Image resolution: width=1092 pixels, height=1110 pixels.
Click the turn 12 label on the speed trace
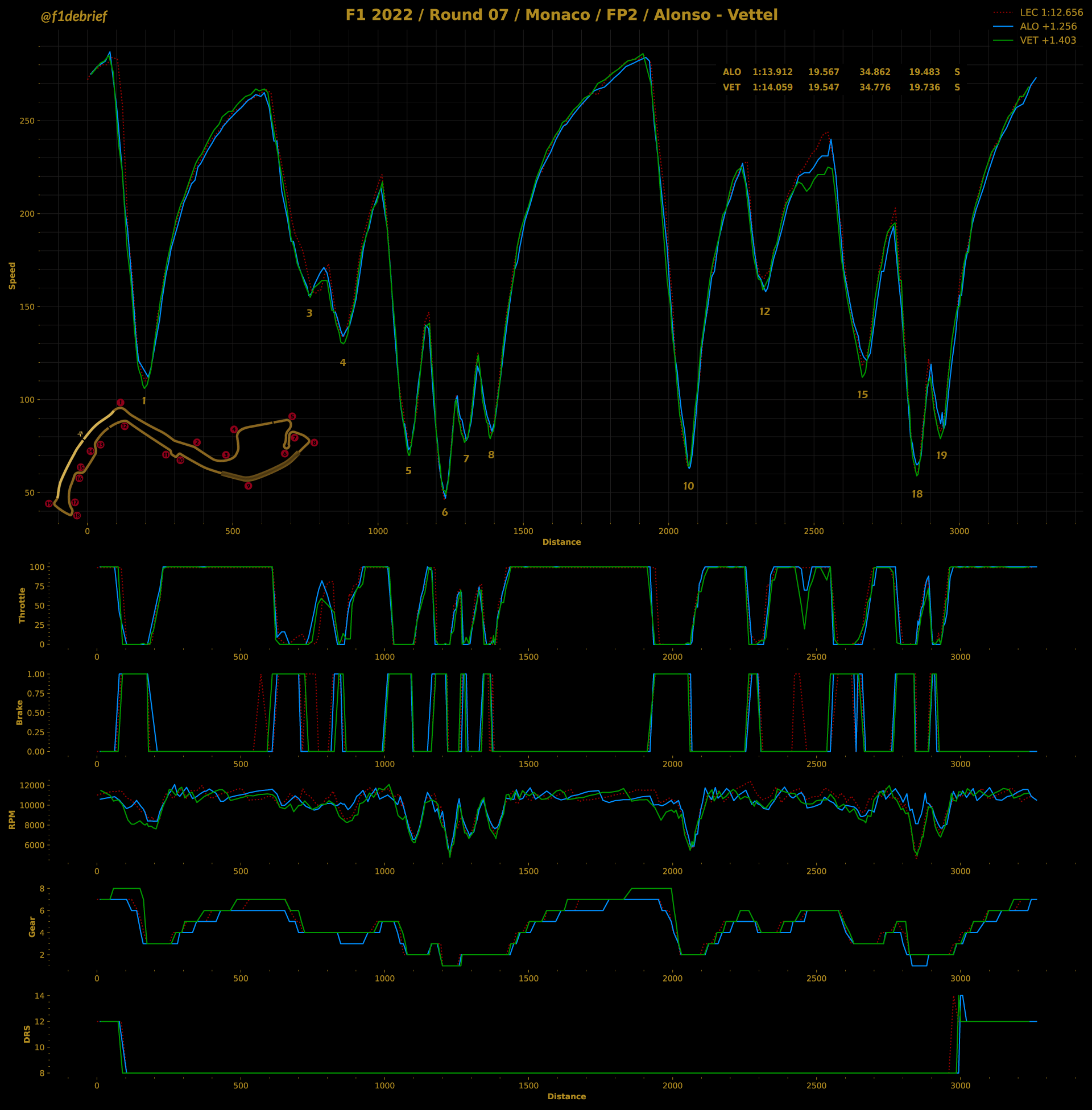point(764,312)
